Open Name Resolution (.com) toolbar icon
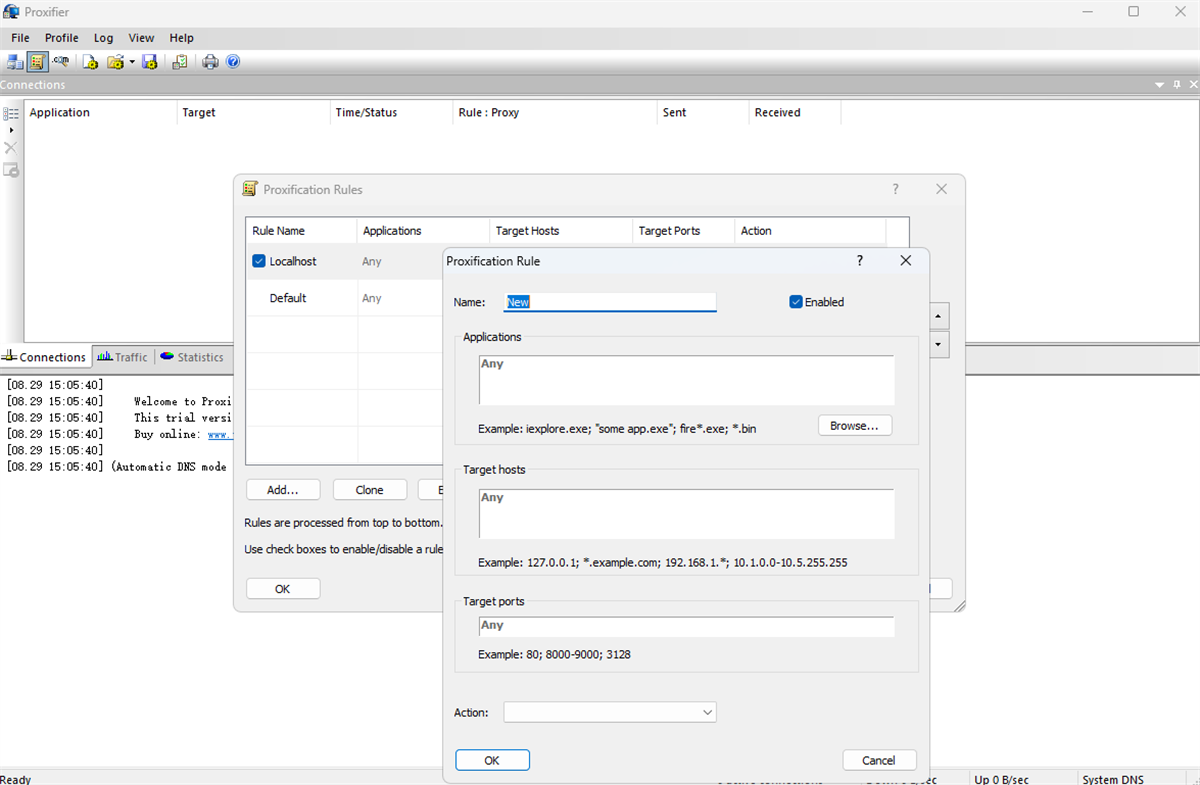 [61, 62]
